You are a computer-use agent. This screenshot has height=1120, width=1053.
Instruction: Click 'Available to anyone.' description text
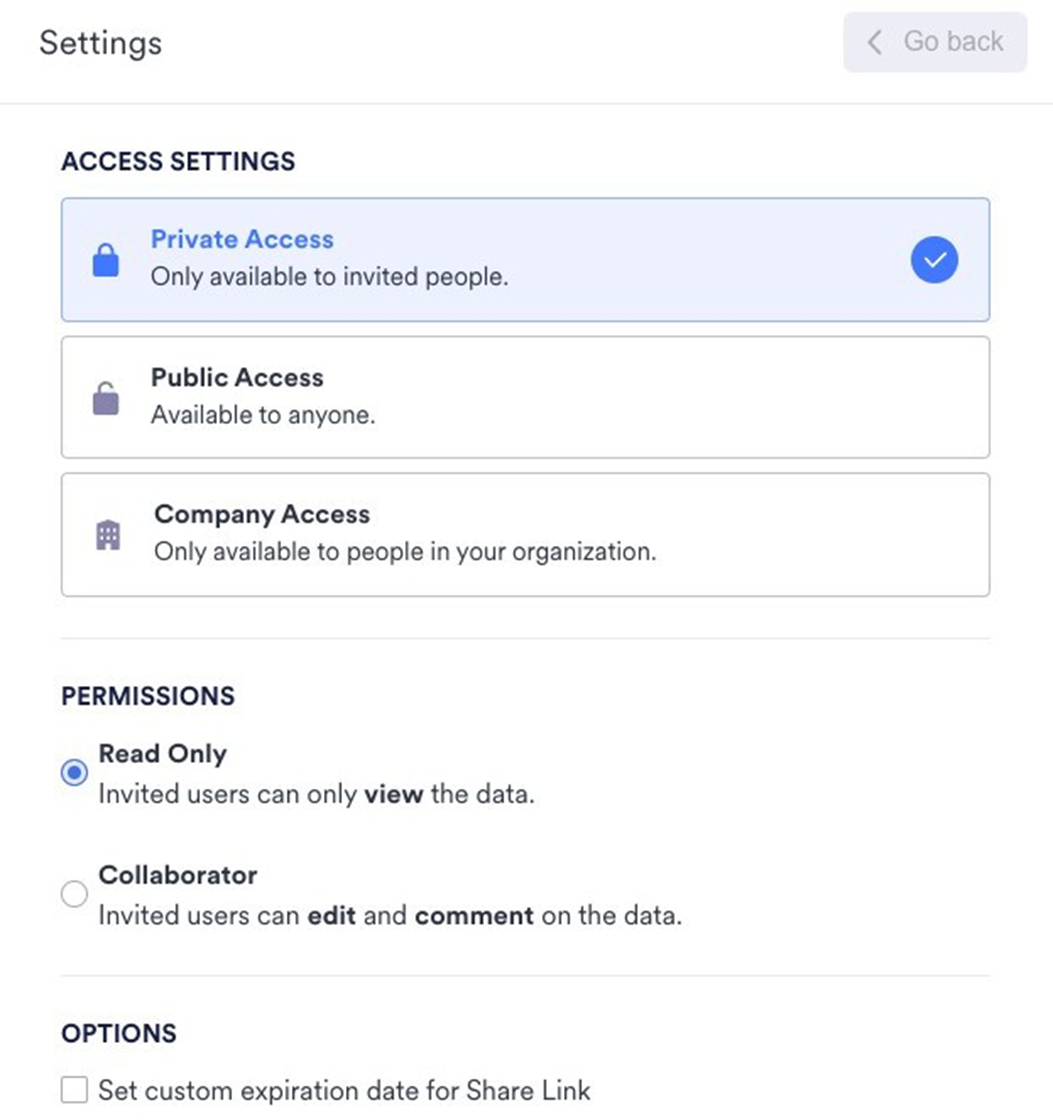(x=263, y=414)
